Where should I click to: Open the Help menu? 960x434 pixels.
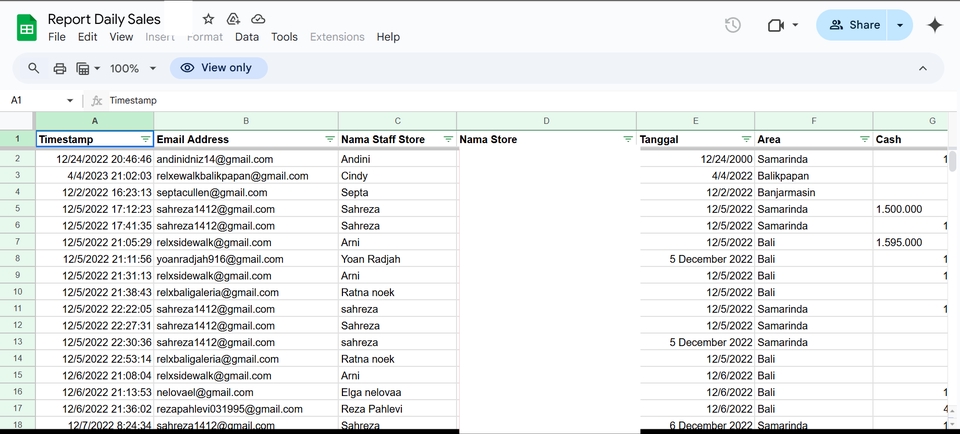pyautogui.click(x=388, y=37)
